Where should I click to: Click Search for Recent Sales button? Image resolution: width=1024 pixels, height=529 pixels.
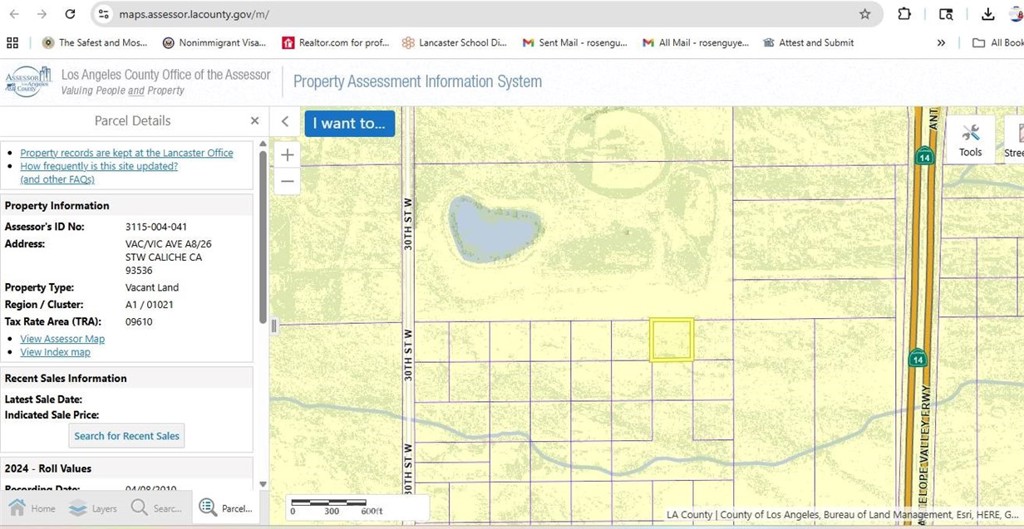(127, 436)
